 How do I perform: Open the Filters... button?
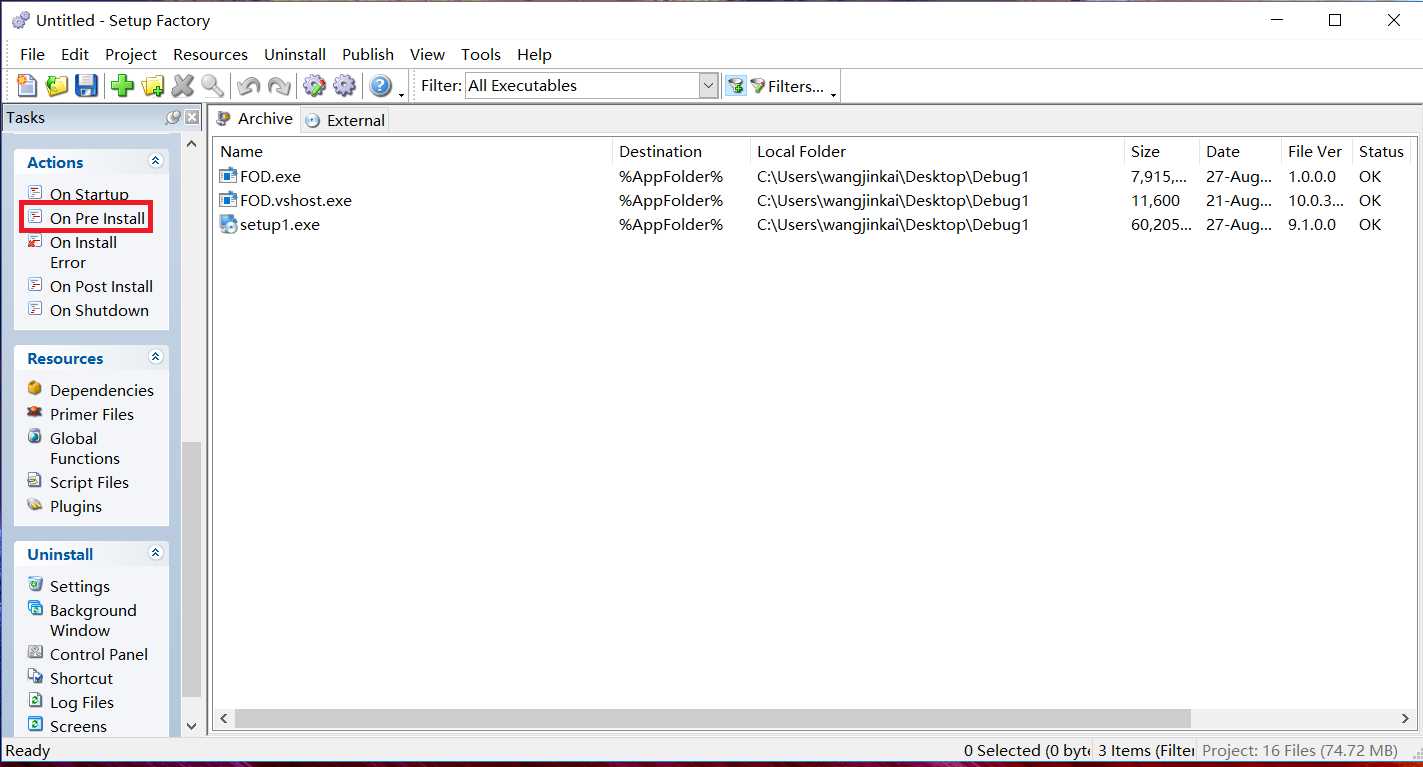pos(787,86)
